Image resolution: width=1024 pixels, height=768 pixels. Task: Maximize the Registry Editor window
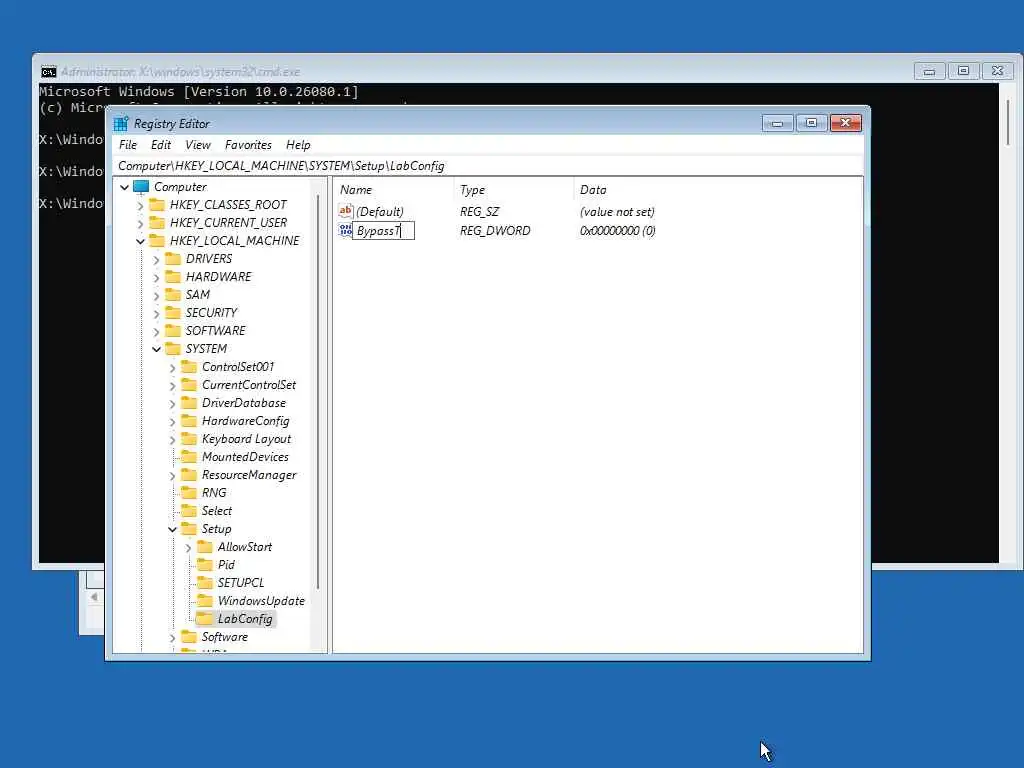pyautogui.click(x=811, y=123)
